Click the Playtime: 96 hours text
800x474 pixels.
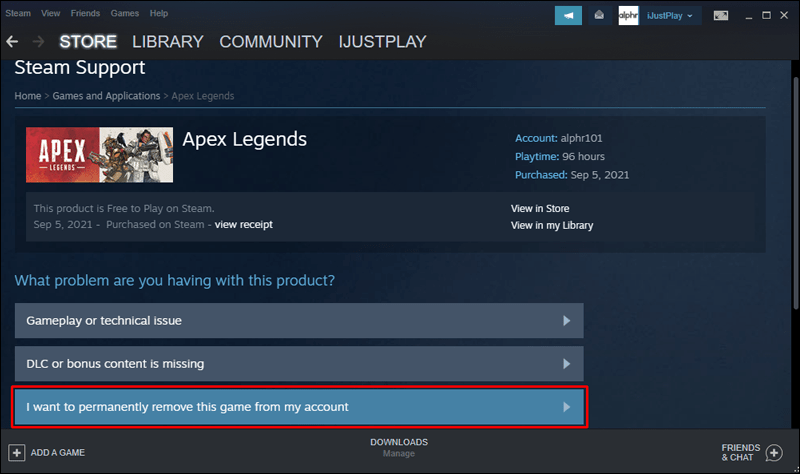tap(560, 157)
